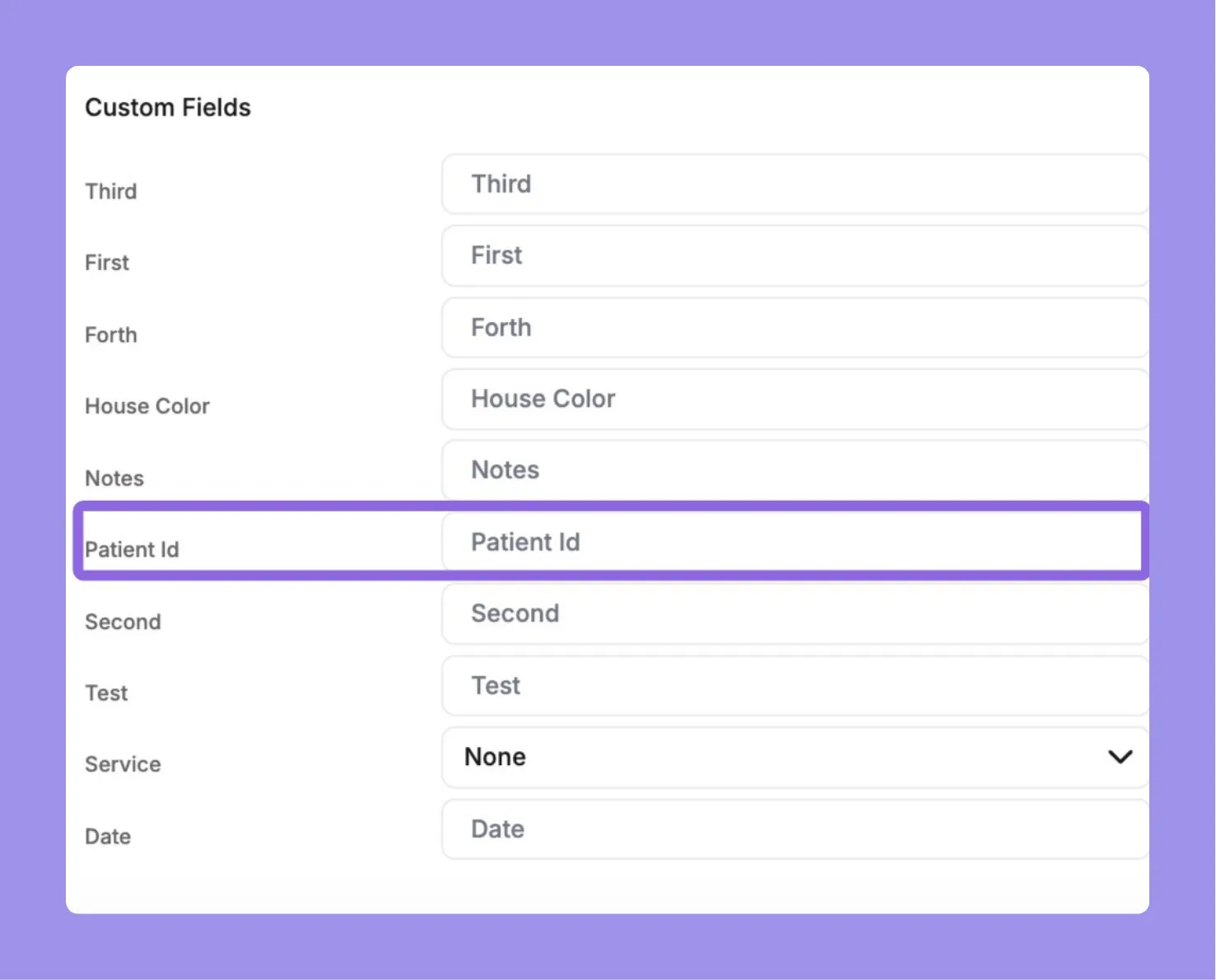Select the Forth input box

pos(795,328)
